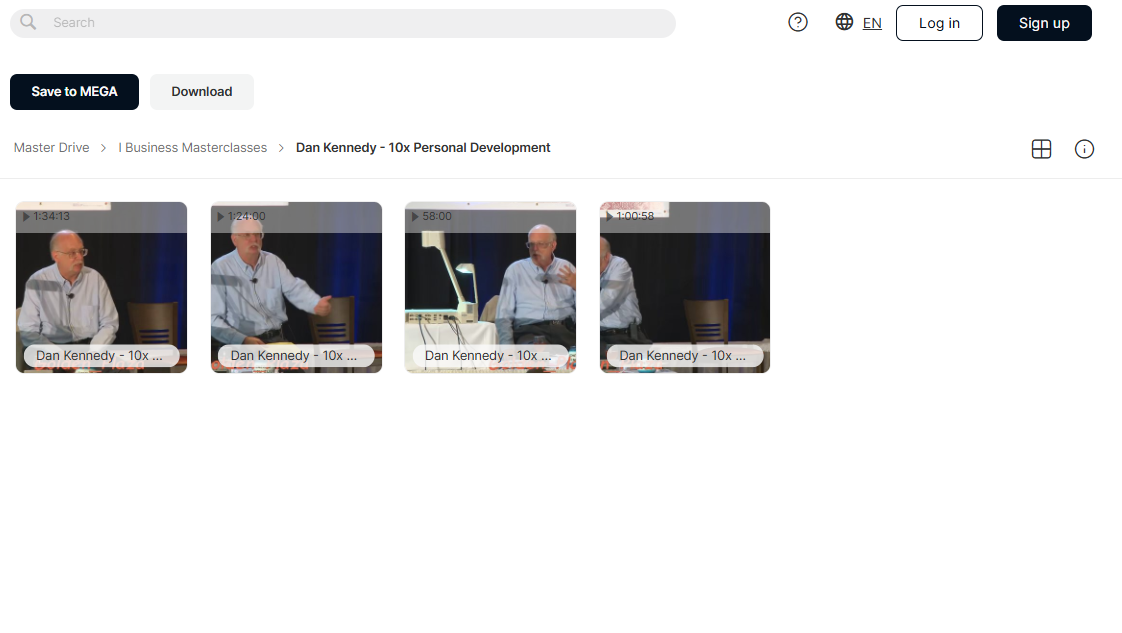1122x633 pixels.
Task: Click the Log in button
Action: tap(940, 23)
